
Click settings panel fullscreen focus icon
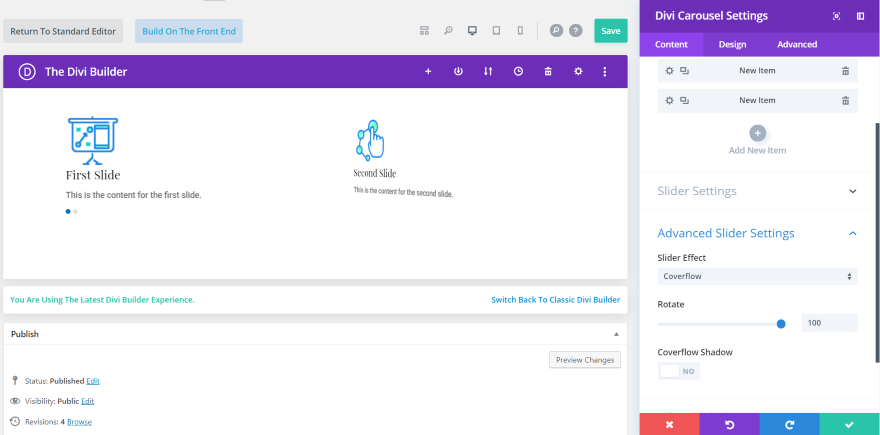pyautogui.click(x=836, y=16)
